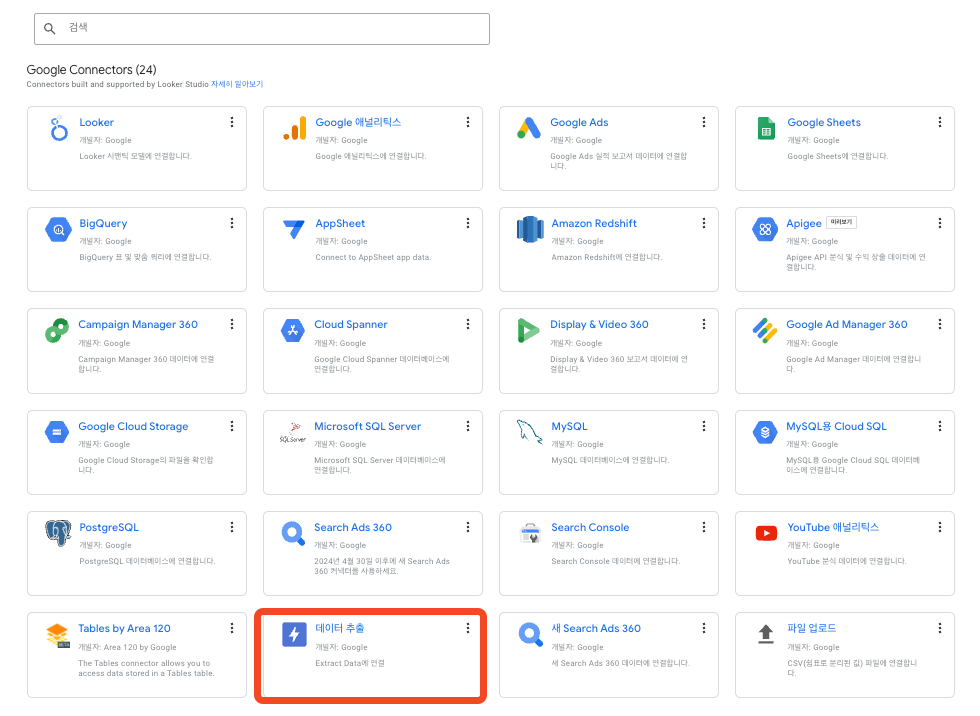The image size is (980, 716).
Task: Click the Search Ads 360 magnifier icon
Action: point(293,534)
